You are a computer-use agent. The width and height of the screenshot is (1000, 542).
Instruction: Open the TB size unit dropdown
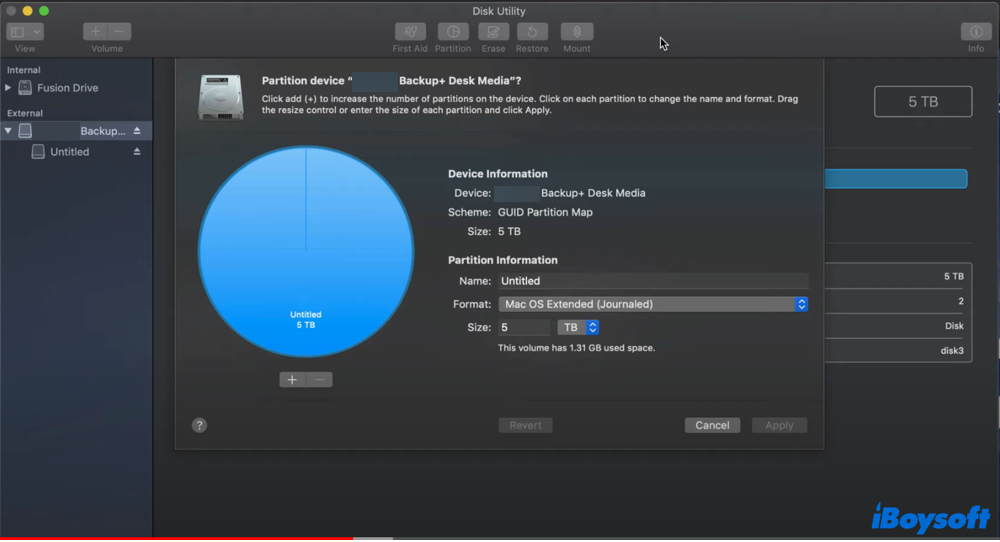(578, 327)
